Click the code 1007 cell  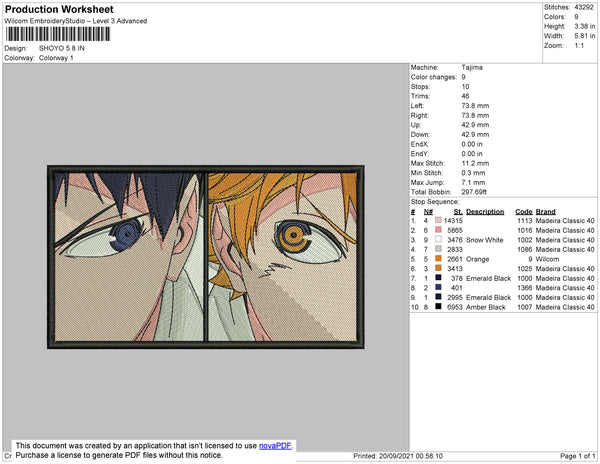pyautogui.click(x=525, y=307)
